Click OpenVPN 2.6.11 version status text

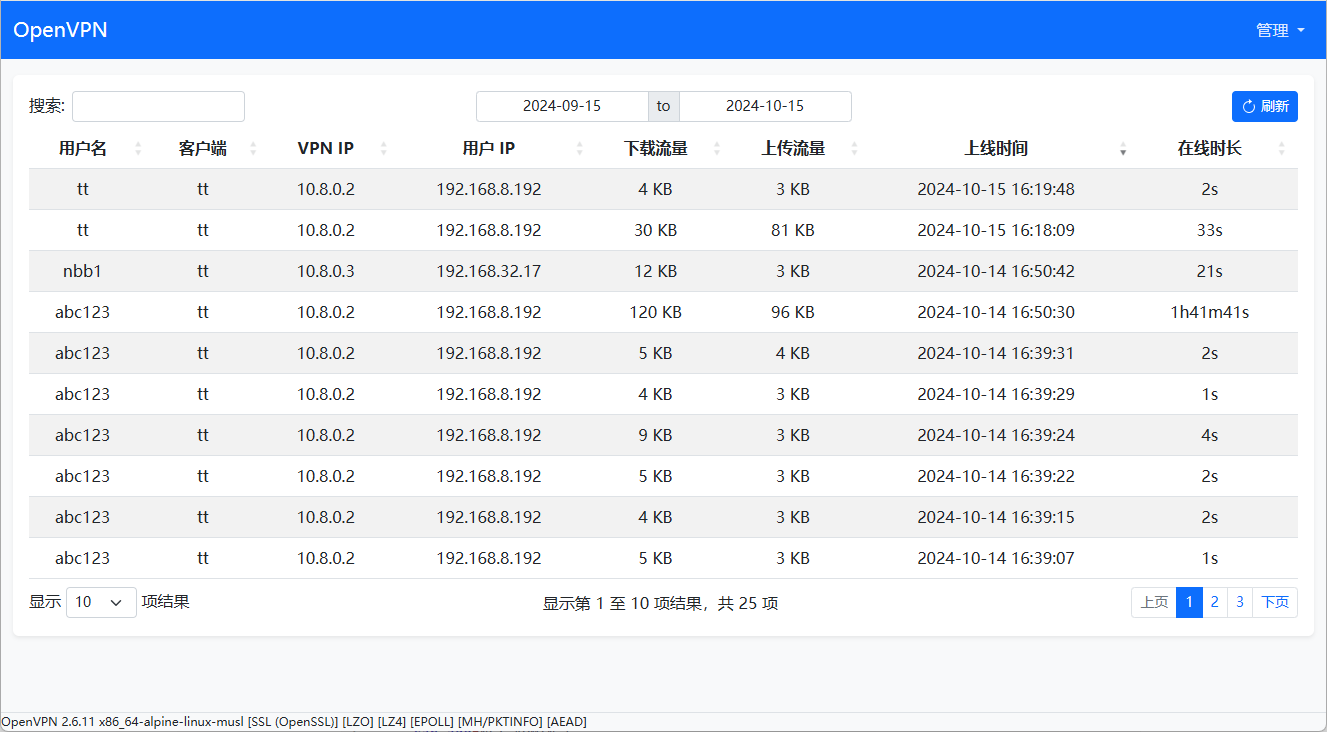294,722
